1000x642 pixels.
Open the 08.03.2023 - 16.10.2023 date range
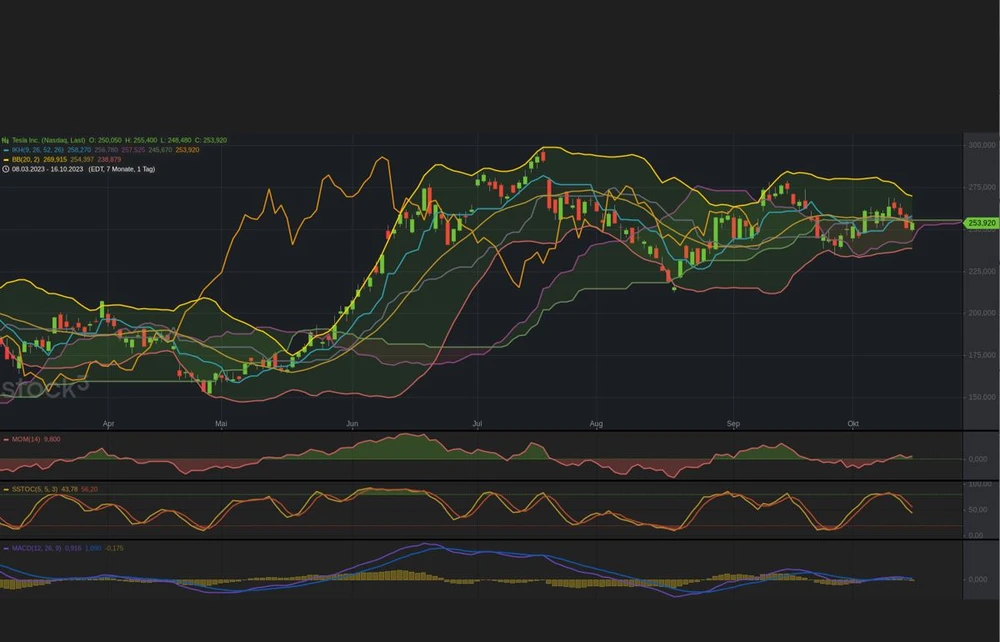tap(48, 169)
